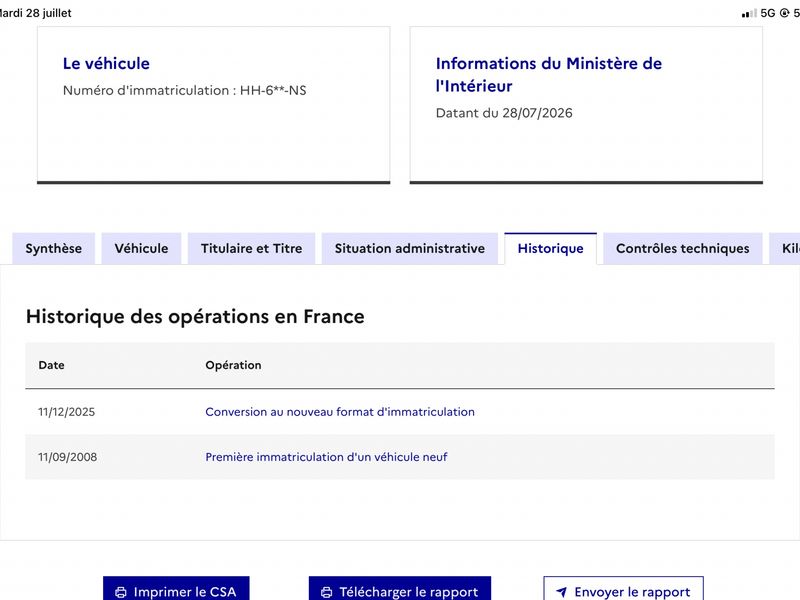Click the paper plane icon in Envoyer le rapport
The width and height of the screenshot is (800, 600).
[x=562, y=592]
